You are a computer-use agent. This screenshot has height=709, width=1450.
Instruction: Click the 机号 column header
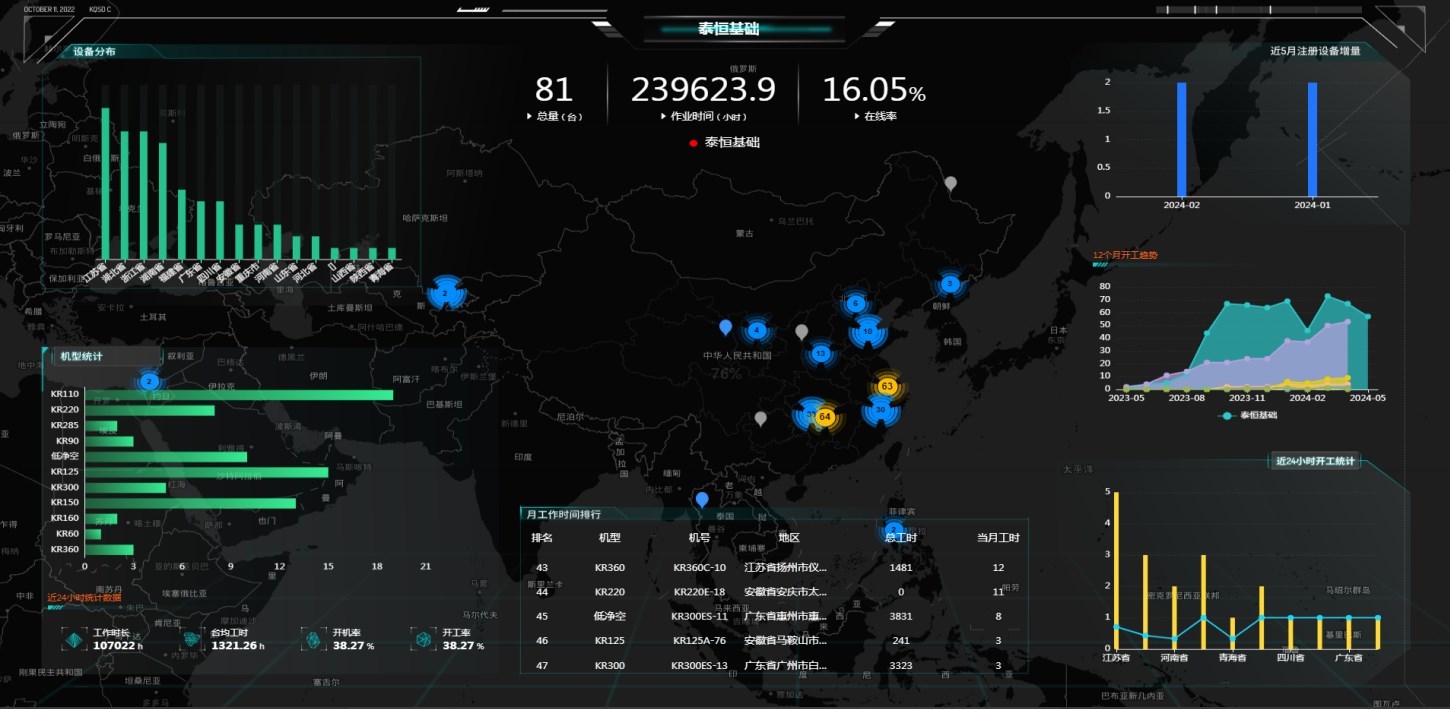pos(699,538)
